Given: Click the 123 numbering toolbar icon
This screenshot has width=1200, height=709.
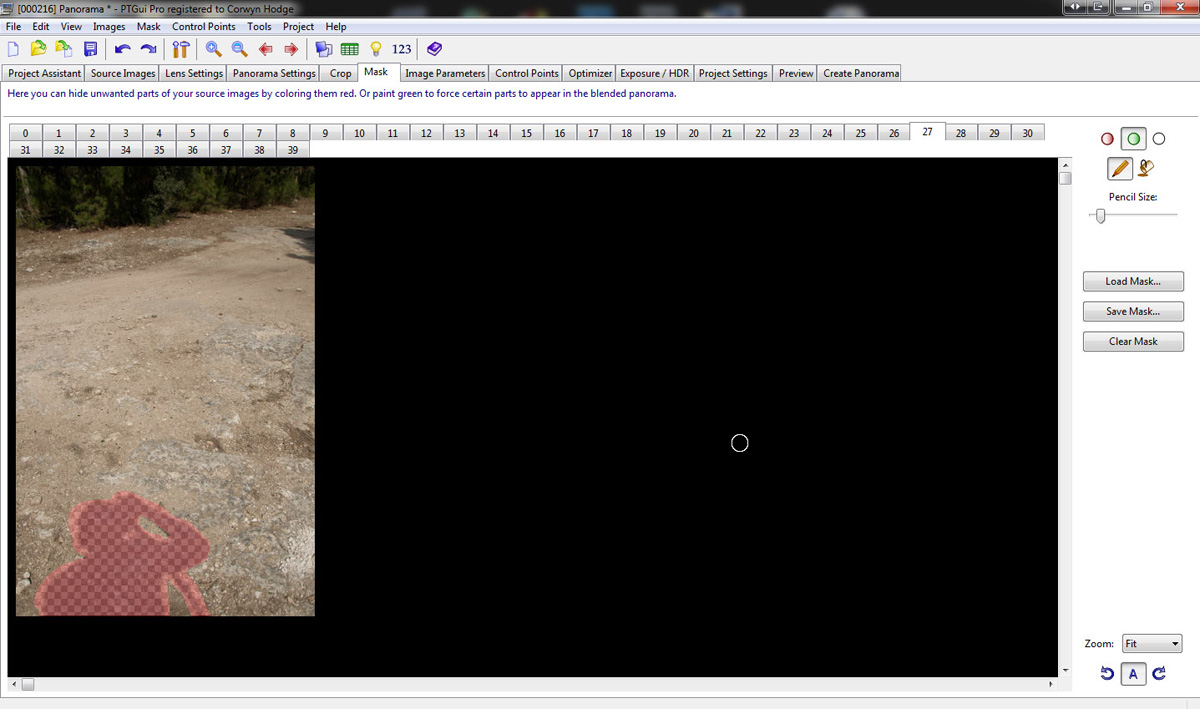Looking at the screenshot, I should point(402,49).
